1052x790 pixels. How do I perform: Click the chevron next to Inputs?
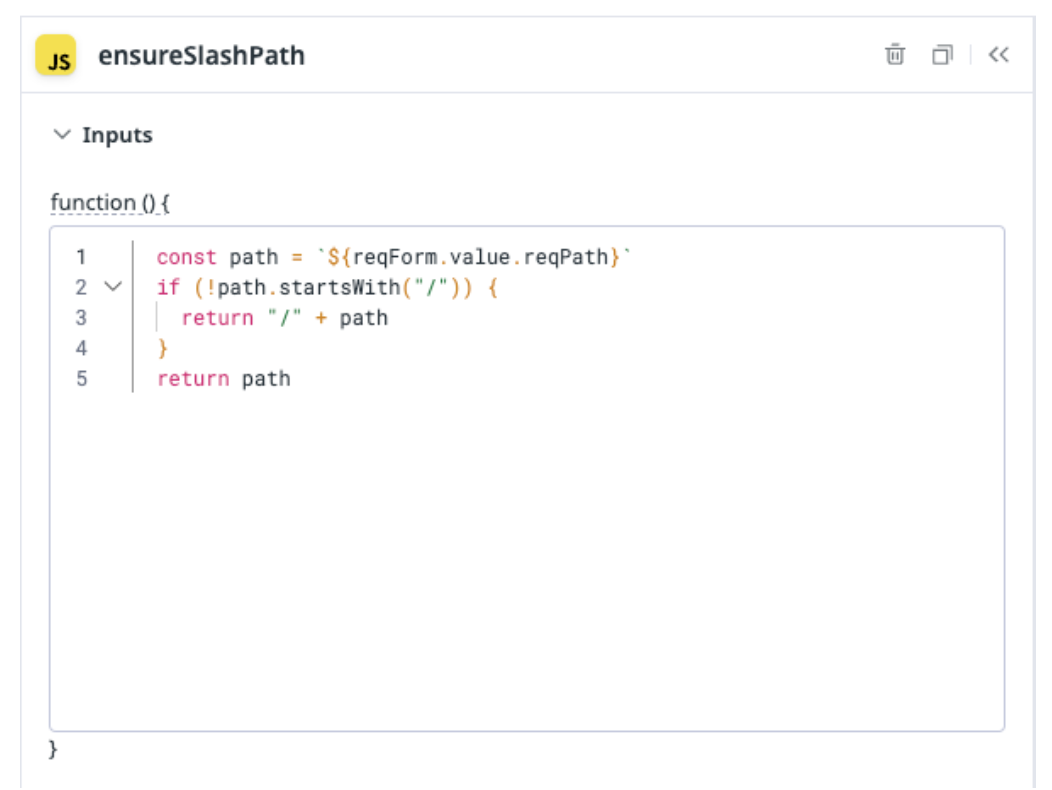(62, 134)
